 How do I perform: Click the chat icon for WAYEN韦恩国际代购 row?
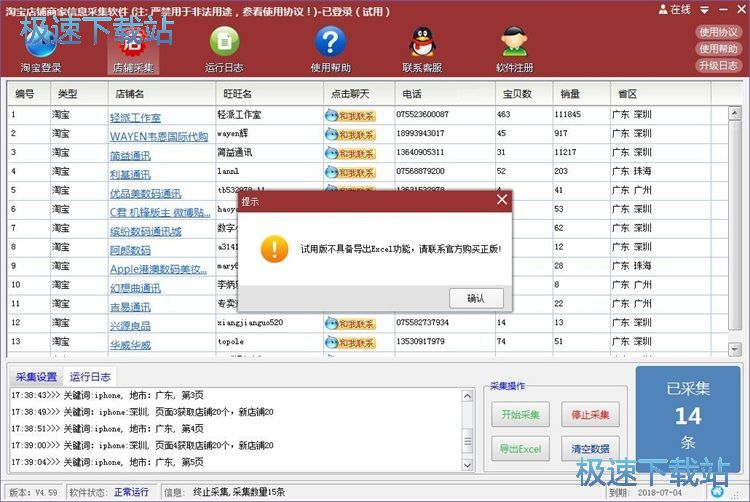(350, 134)
